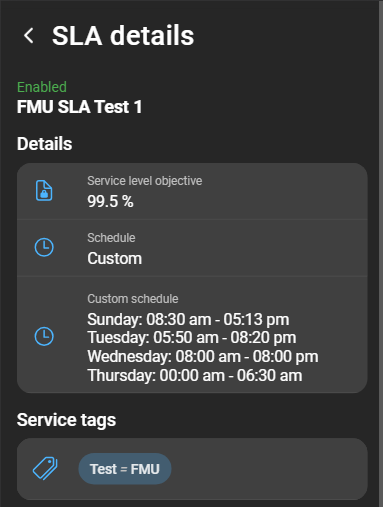
Task: Select the Test = FMU tag chip
Action: pyautogui.click(x=125, y=469)
